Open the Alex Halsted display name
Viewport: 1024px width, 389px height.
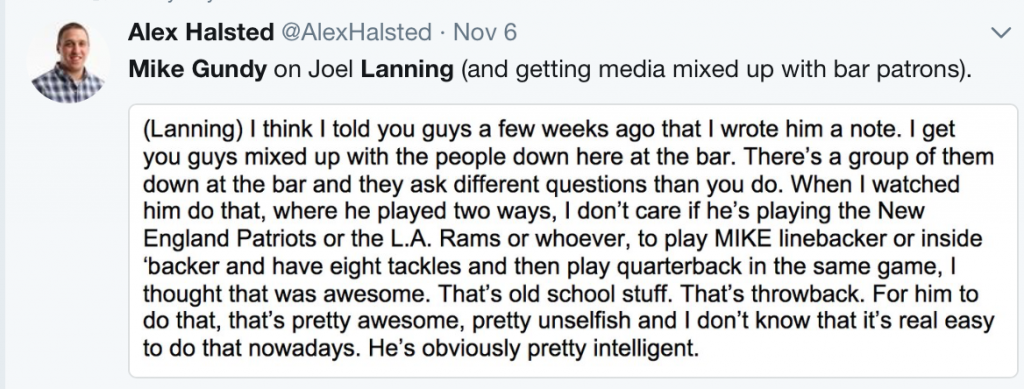pos(200,32)
